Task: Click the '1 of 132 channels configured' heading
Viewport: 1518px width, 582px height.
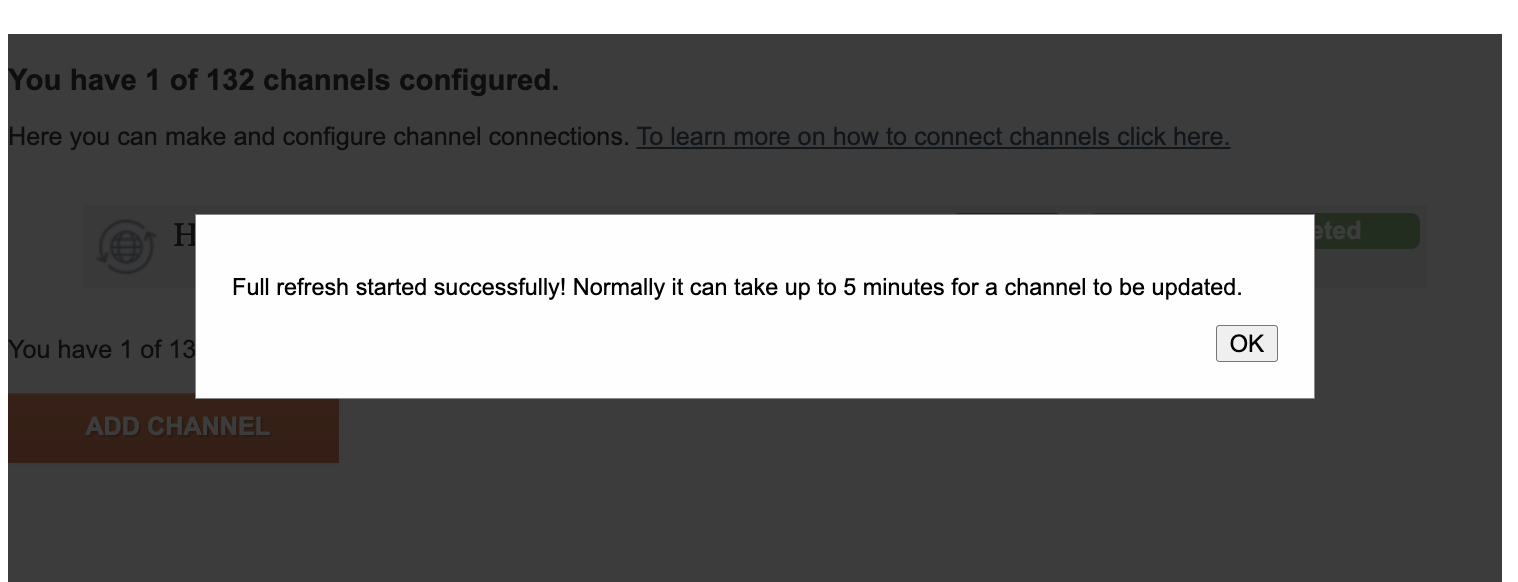Action: [x=283, y=80]
